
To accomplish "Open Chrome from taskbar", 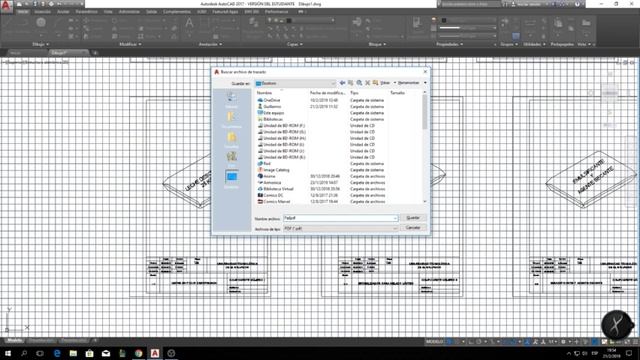I will tap(138, 353).
